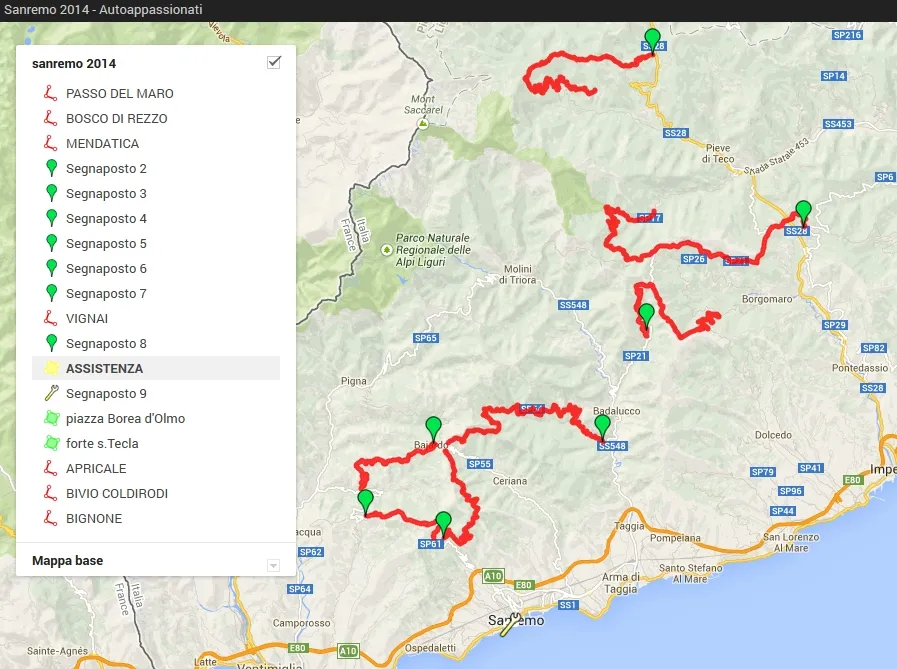
Task: Open piazza Borea d'Olmo entry
Action: (x=125, y=419)
